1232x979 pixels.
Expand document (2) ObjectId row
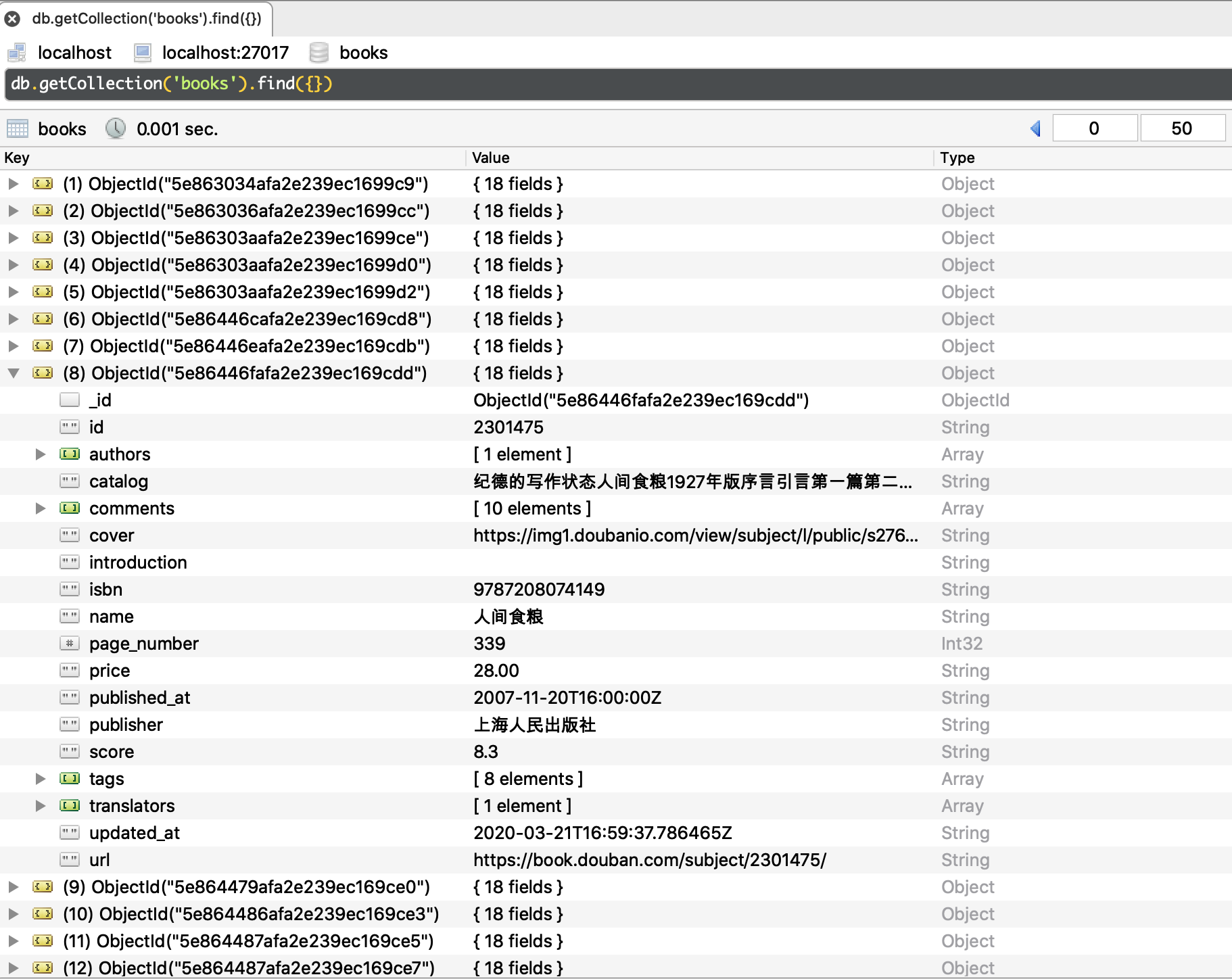pyautogui.click(x=13, y=211)
